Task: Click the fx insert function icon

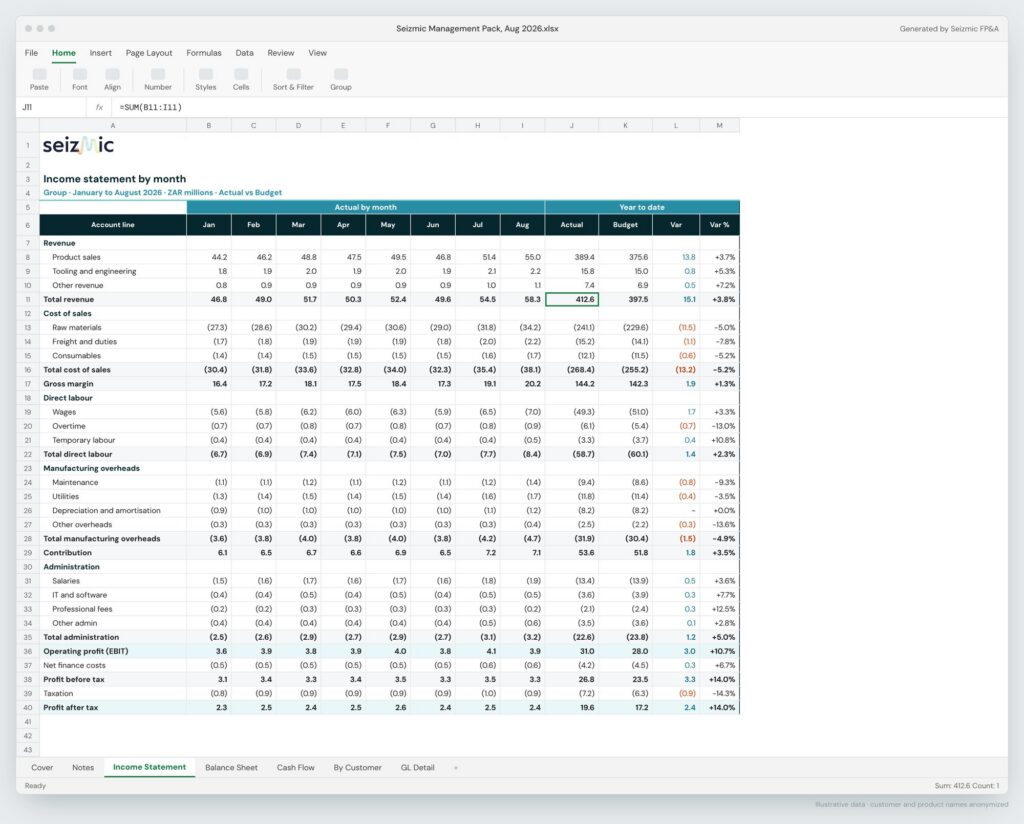Action: pos(99,107)
